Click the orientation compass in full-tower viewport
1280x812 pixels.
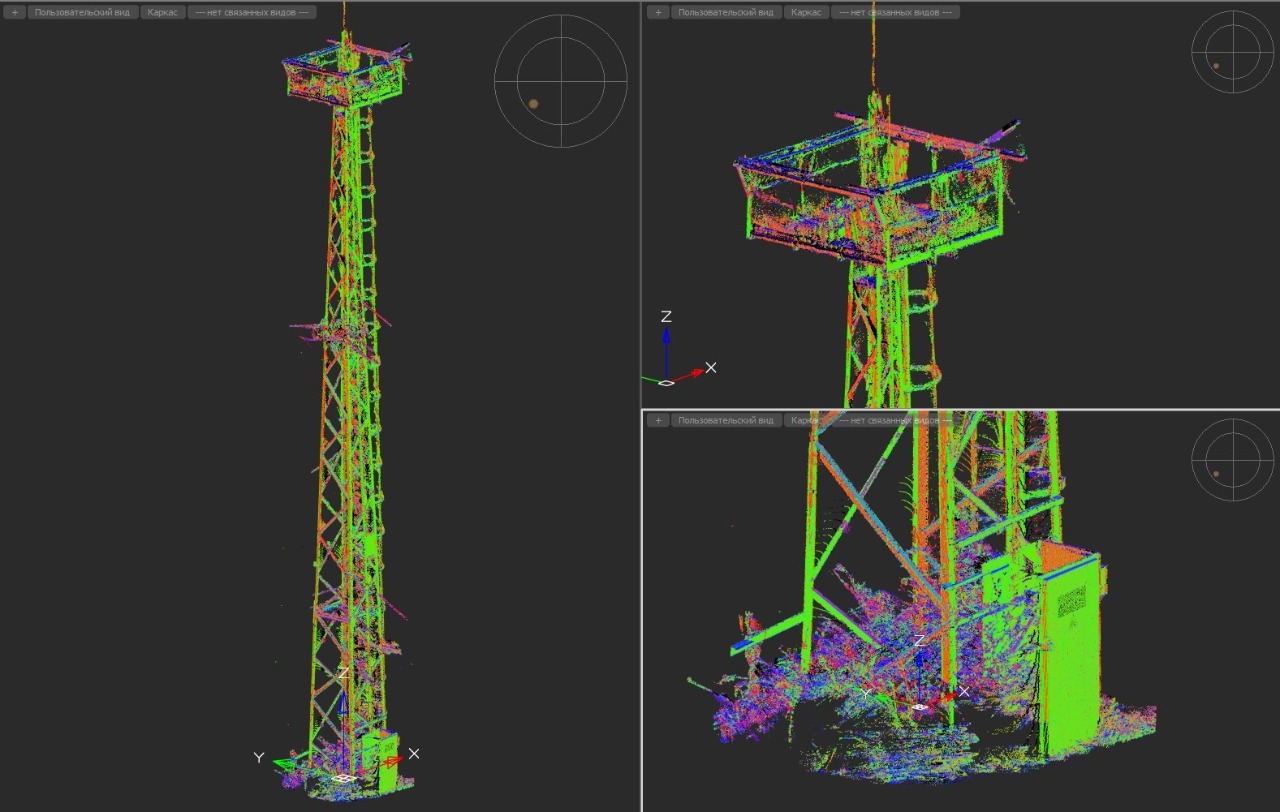pos(560,81)
